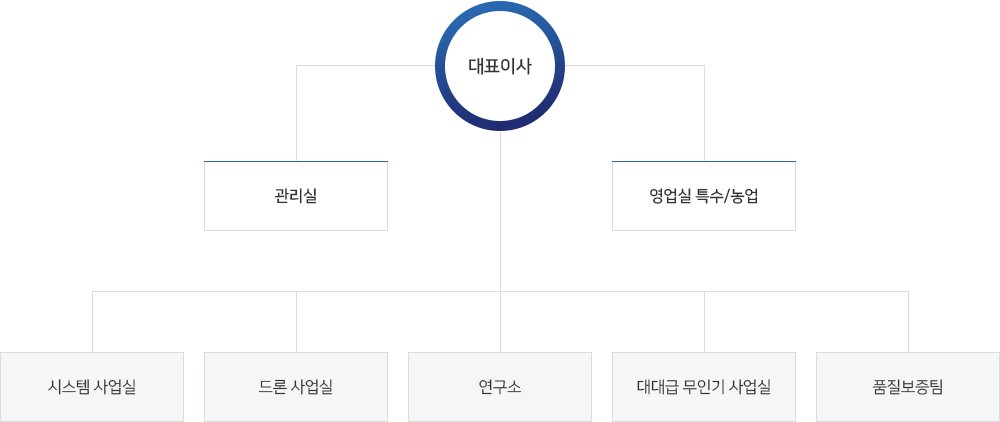Select the 품질보증팀 box

[x=908, y=387]
